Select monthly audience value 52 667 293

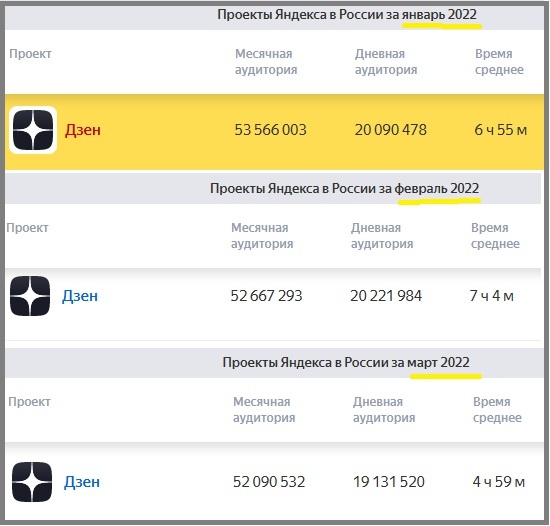tap(266, 296)
